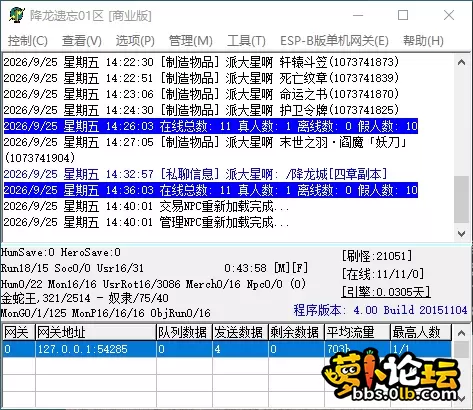
Task: Click the 队列数据 column header
Action: [x=184, y=332]
